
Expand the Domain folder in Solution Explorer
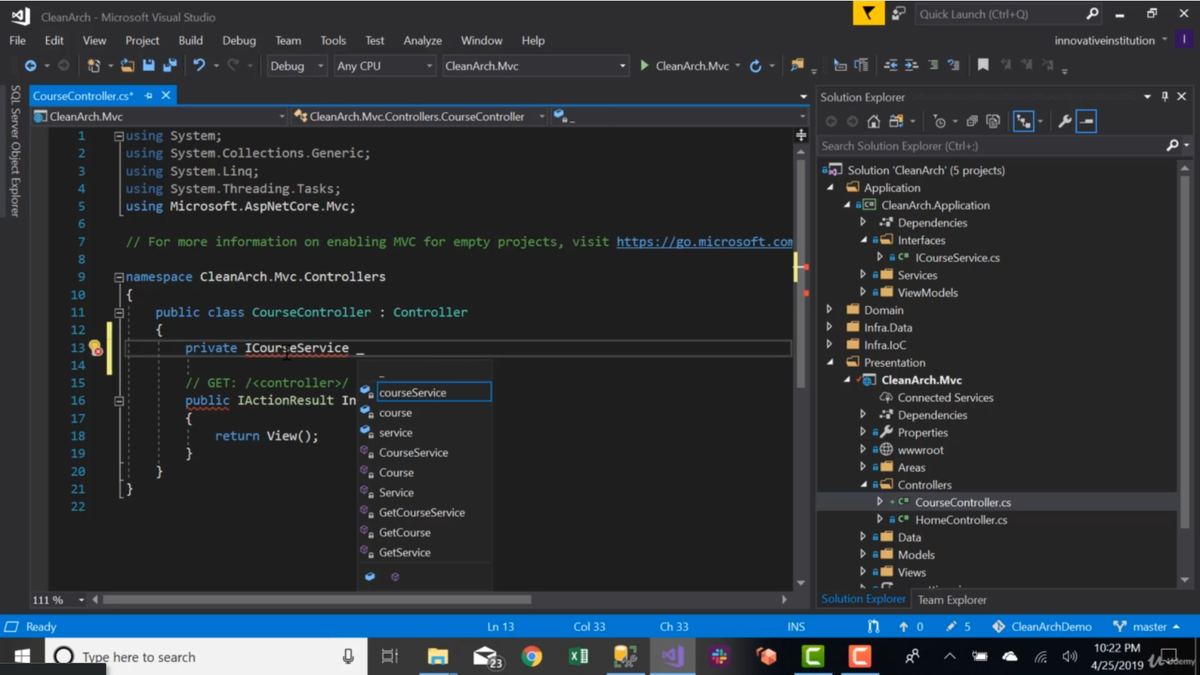pos(830,310)
